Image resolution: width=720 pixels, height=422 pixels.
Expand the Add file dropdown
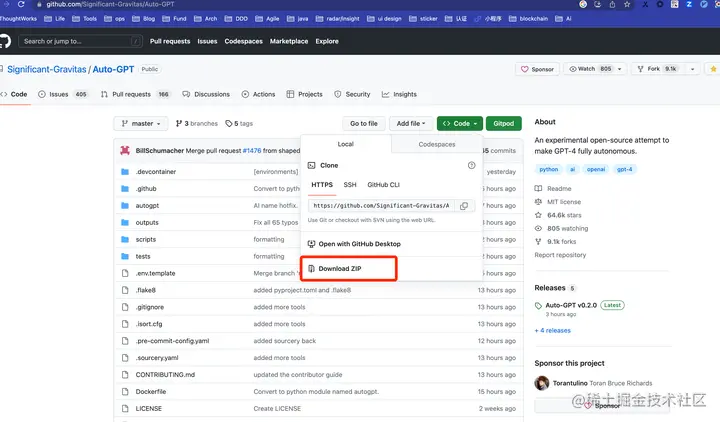coord(411,124)
